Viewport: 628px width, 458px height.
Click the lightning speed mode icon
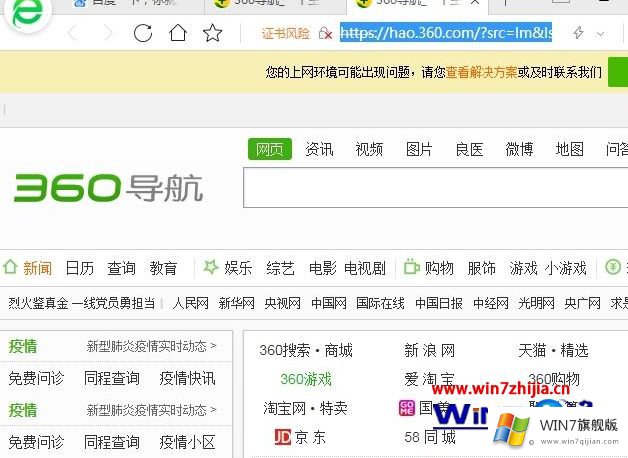tap(578, 33)
